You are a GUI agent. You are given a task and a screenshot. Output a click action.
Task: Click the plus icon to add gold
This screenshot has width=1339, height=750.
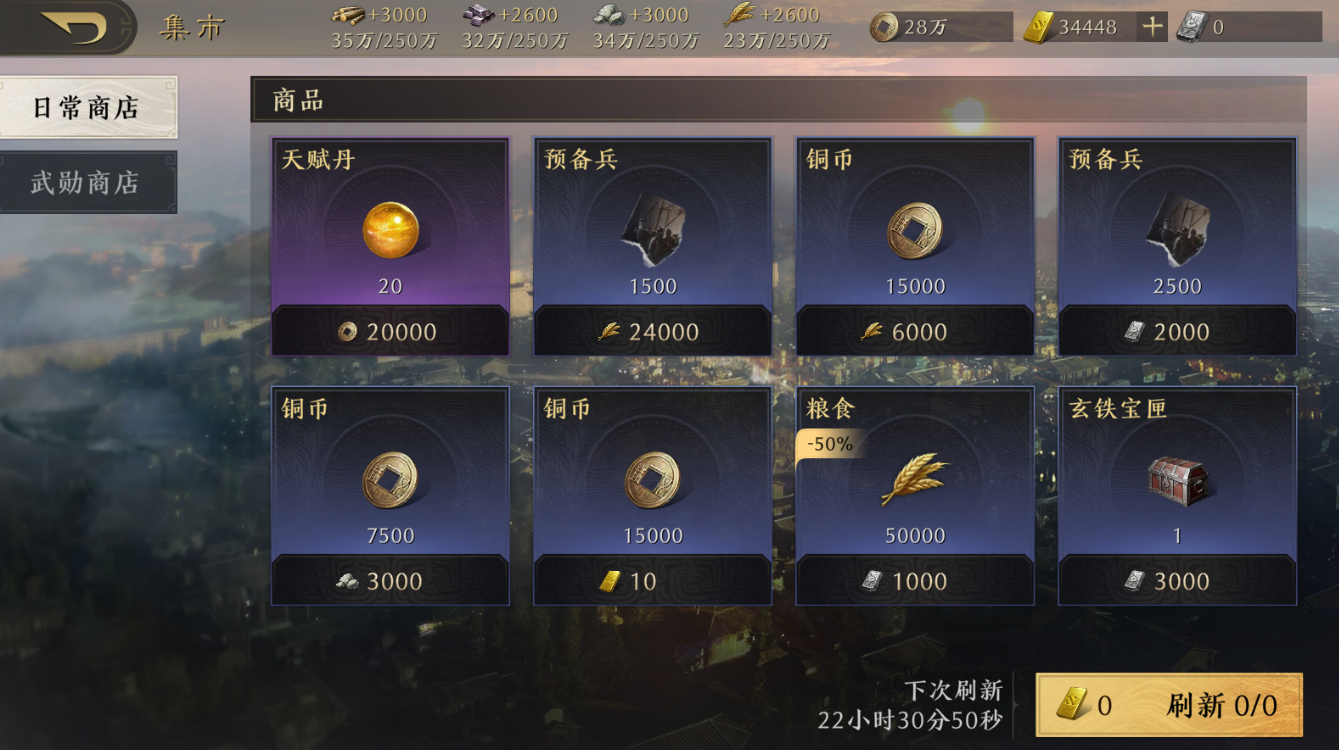click(1153, 27)
